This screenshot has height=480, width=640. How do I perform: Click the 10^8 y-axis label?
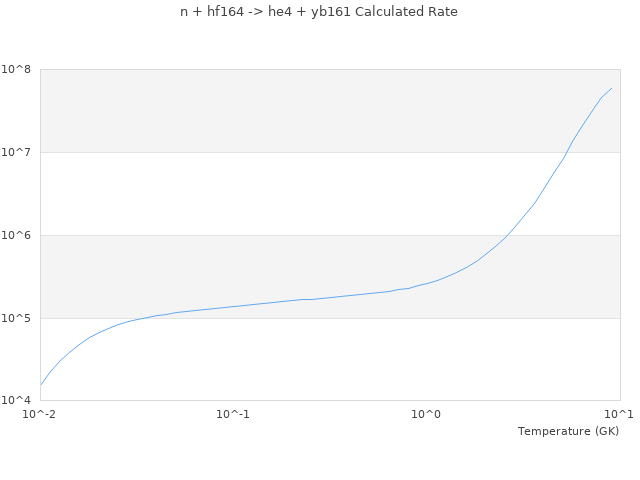17,70
